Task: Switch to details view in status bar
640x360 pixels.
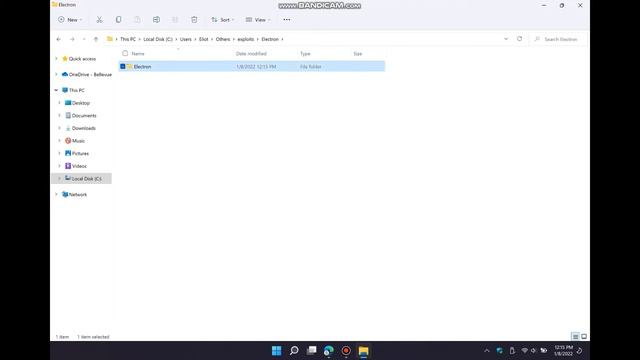Action: click(x=575, y=336)
